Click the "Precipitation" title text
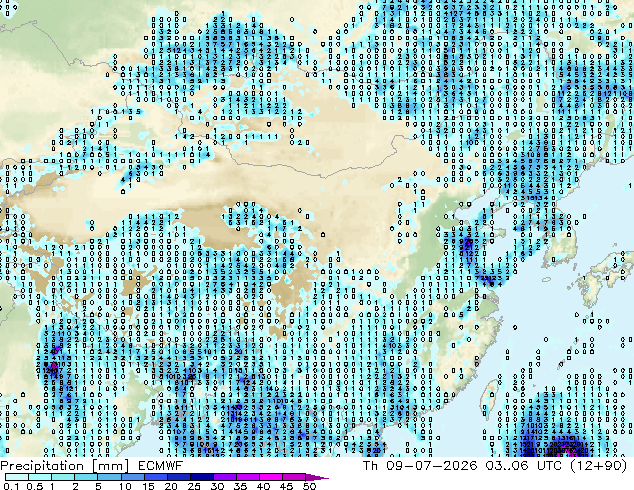 click(x=42, y=466)
